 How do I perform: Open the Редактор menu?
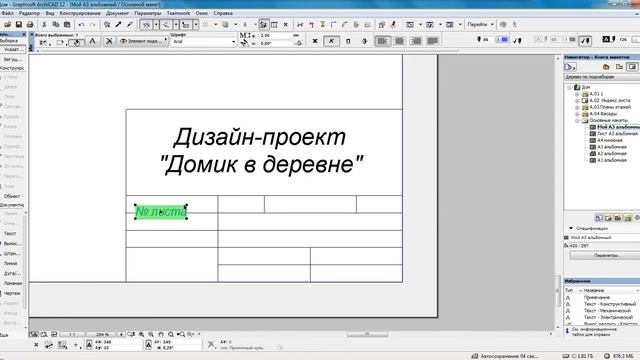pos(29,13)
